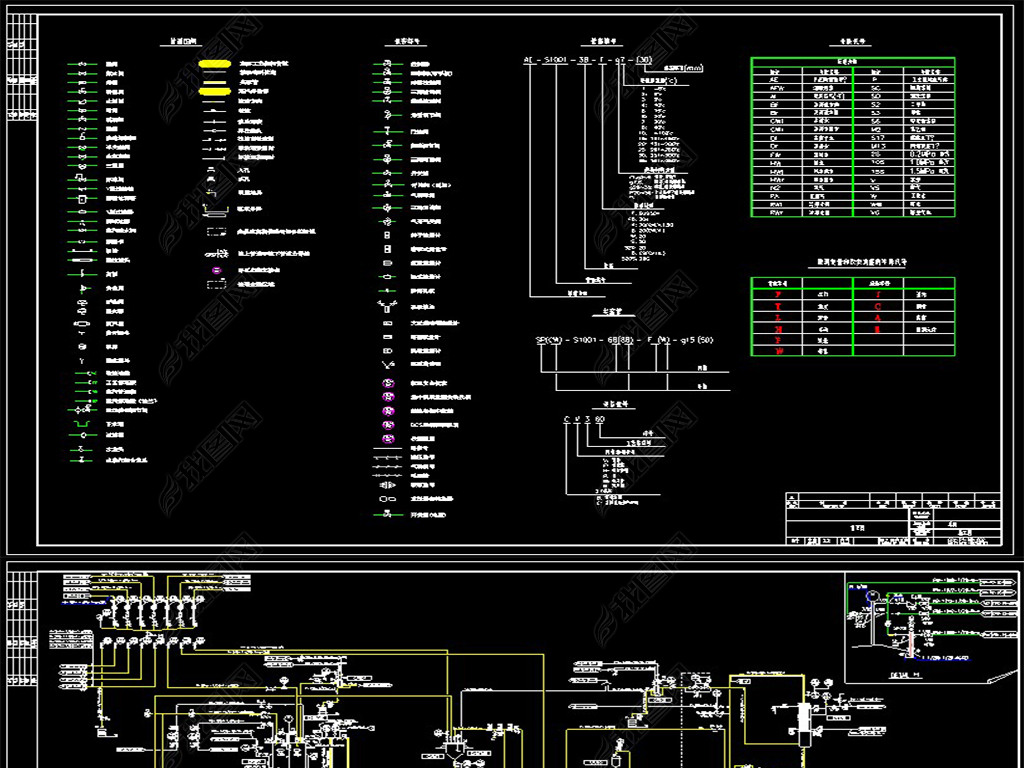The height and width of the screenshot is (768, 1024).
Task: Select the "SP(CW) - S1001 - 68(88)" pipe code text
Action: [583, 340]
